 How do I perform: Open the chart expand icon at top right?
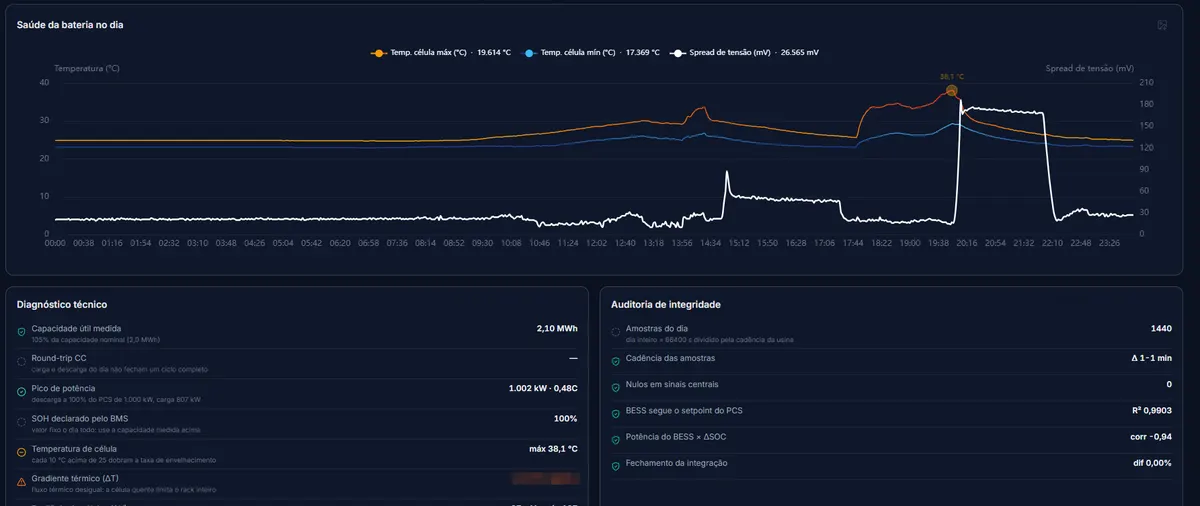click(1162, 25)
